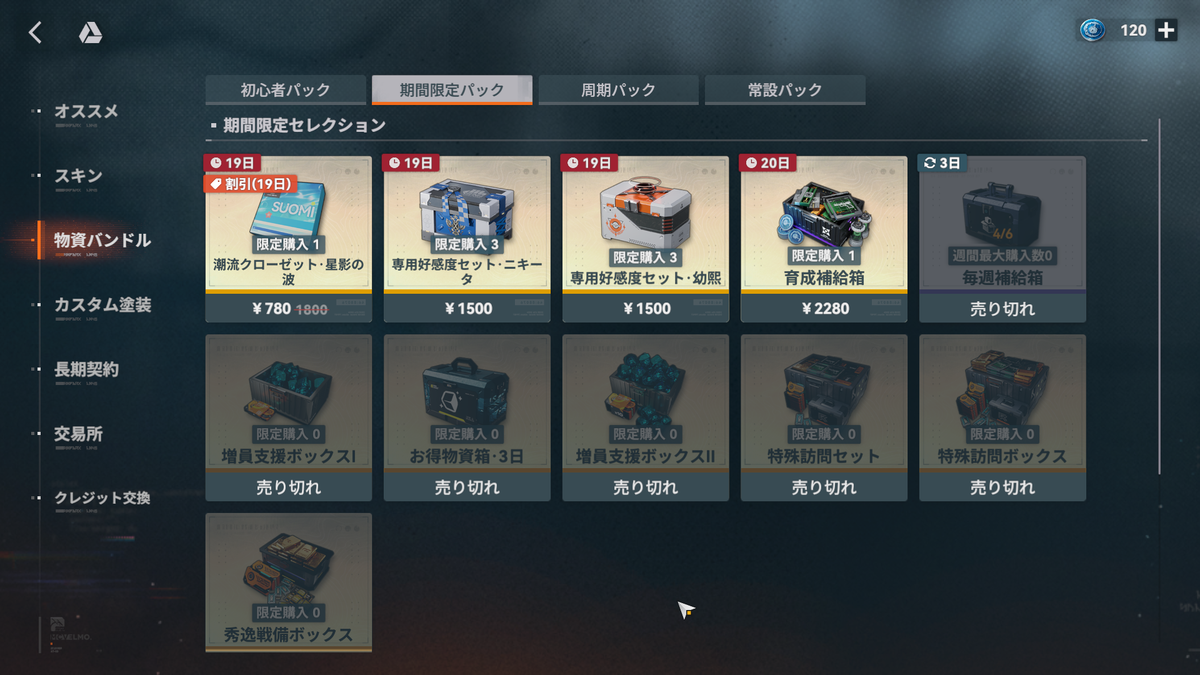Screen dimensions: 1200x675
Task: Open the 常設パック tab
Action: pos(785,90)
